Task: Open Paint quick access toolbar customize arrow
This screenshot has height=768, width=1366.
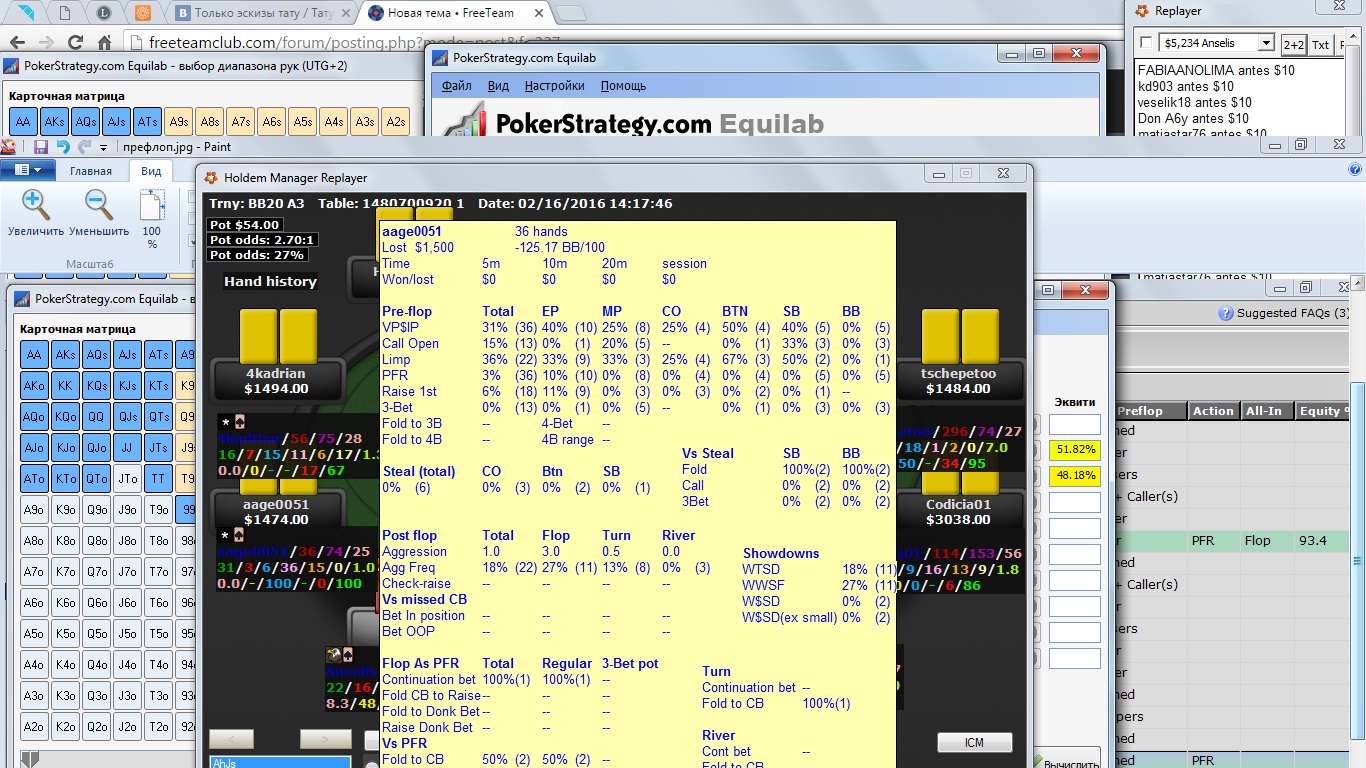Action: (x=104, y=147)
